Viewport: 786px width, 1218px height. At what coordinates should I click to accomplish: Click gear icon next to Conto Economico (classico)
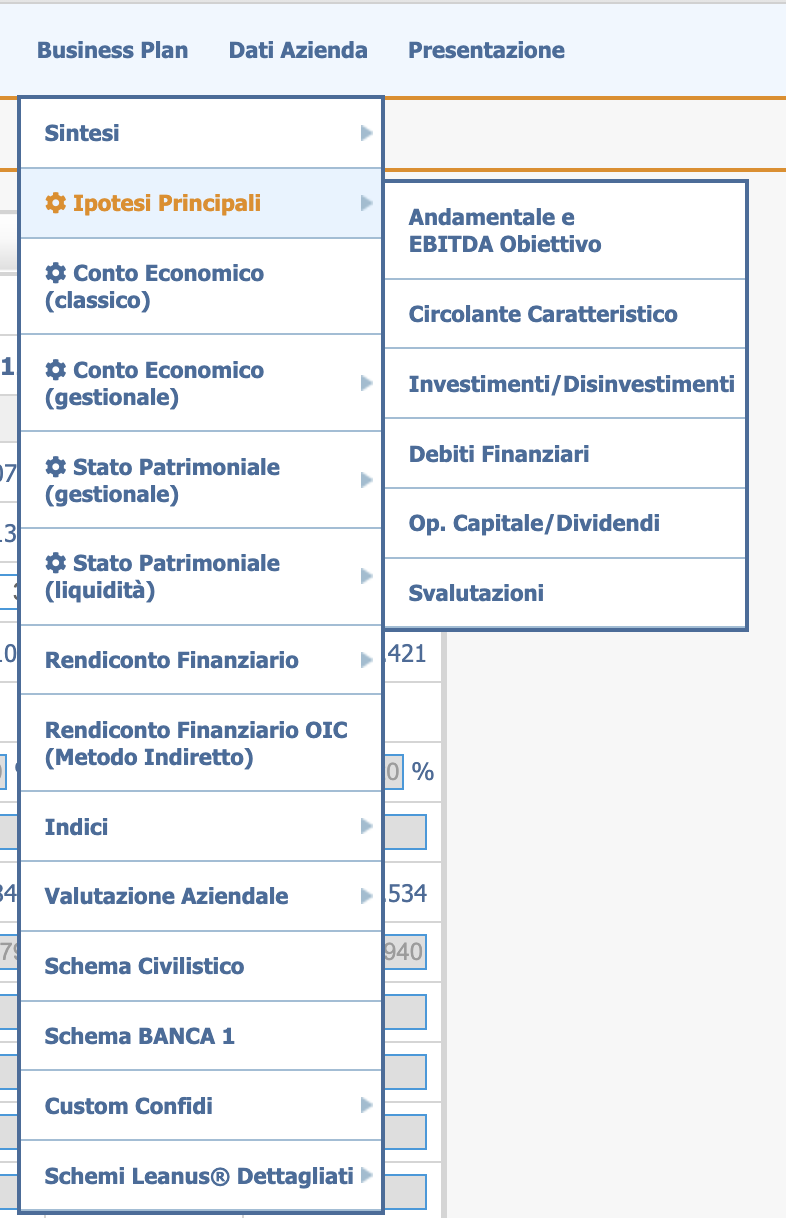[x=56, y=273]
